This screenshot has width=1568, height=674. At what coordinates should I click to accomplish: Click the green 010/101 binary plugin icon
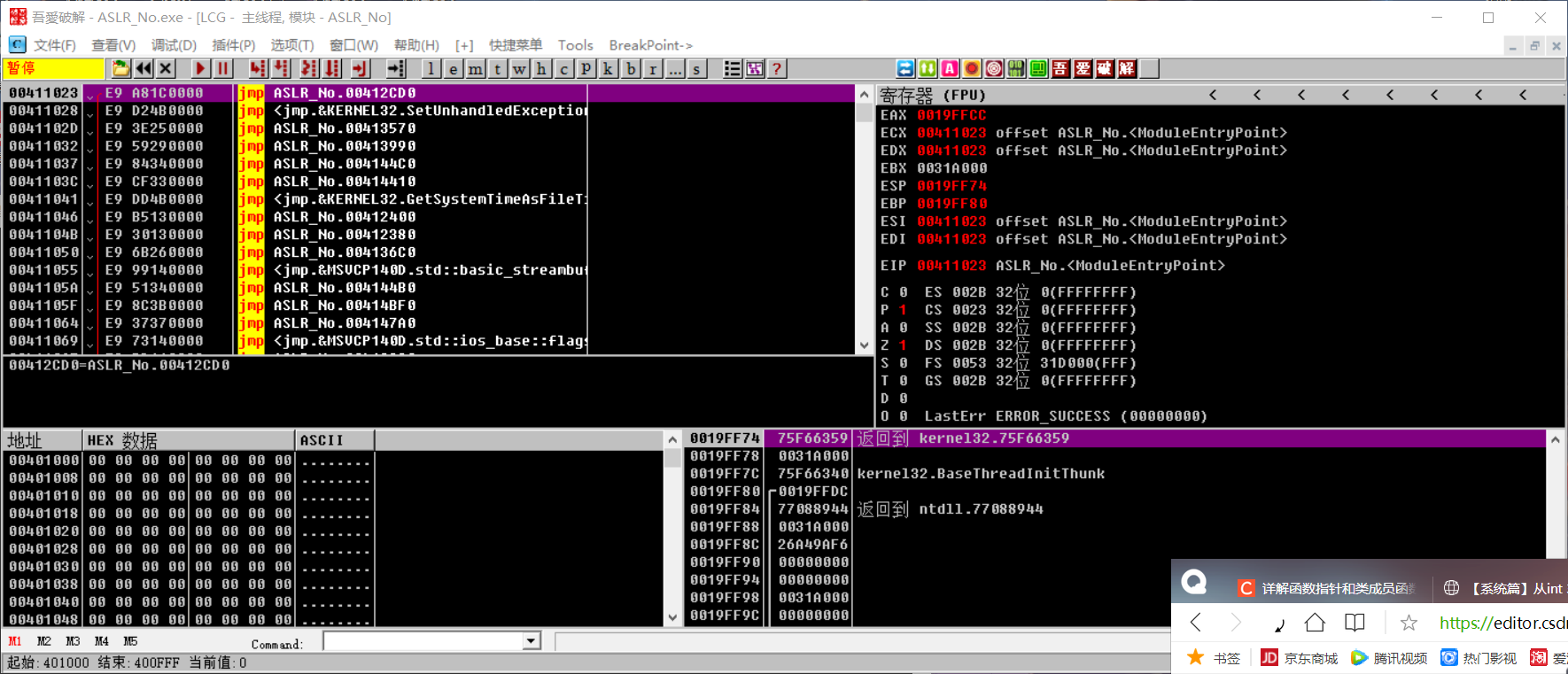[x=1016, y=68]
